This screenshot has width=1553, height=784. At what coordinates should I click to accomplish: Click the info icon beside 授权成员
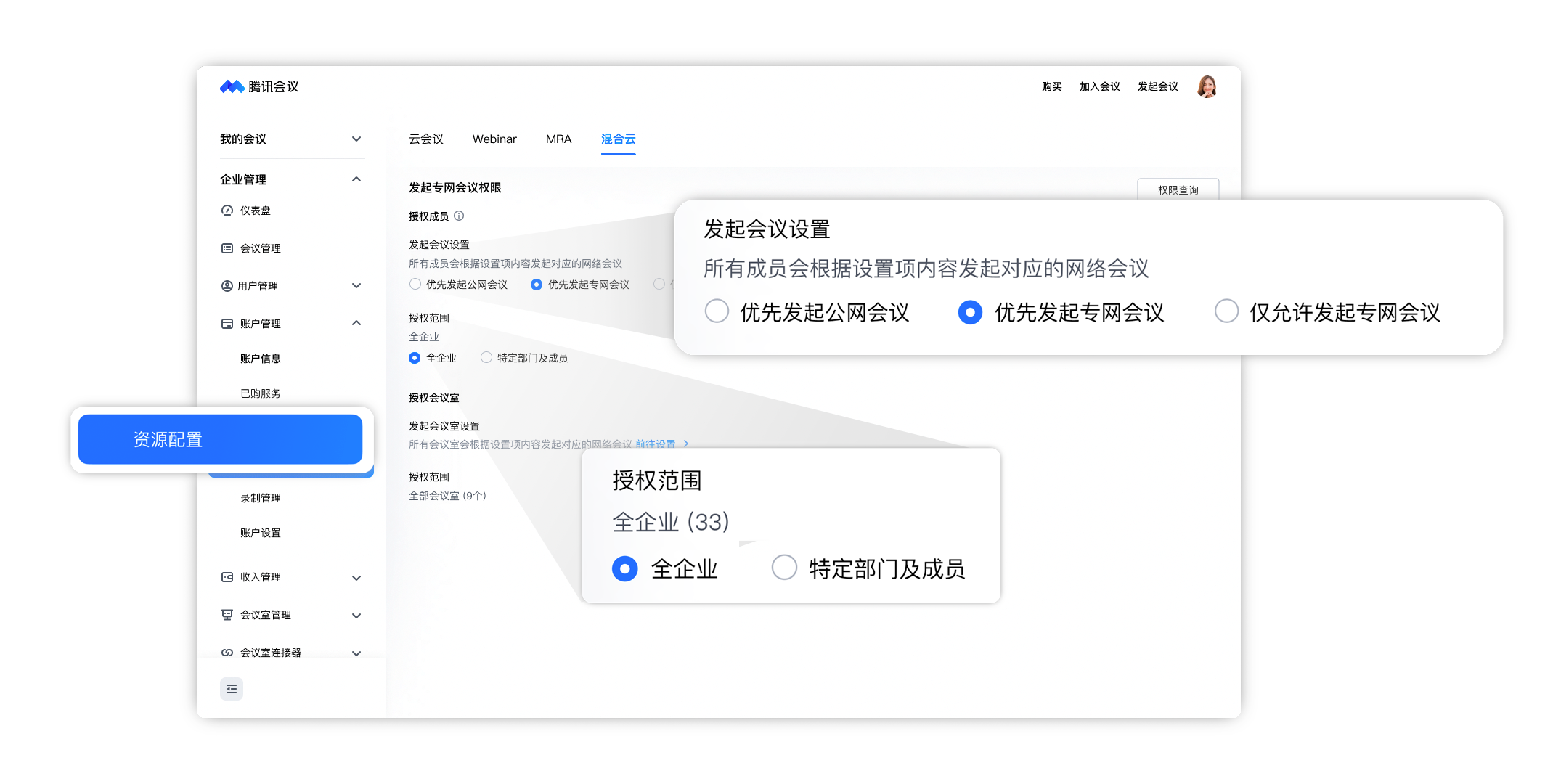[x=459, y=216]
